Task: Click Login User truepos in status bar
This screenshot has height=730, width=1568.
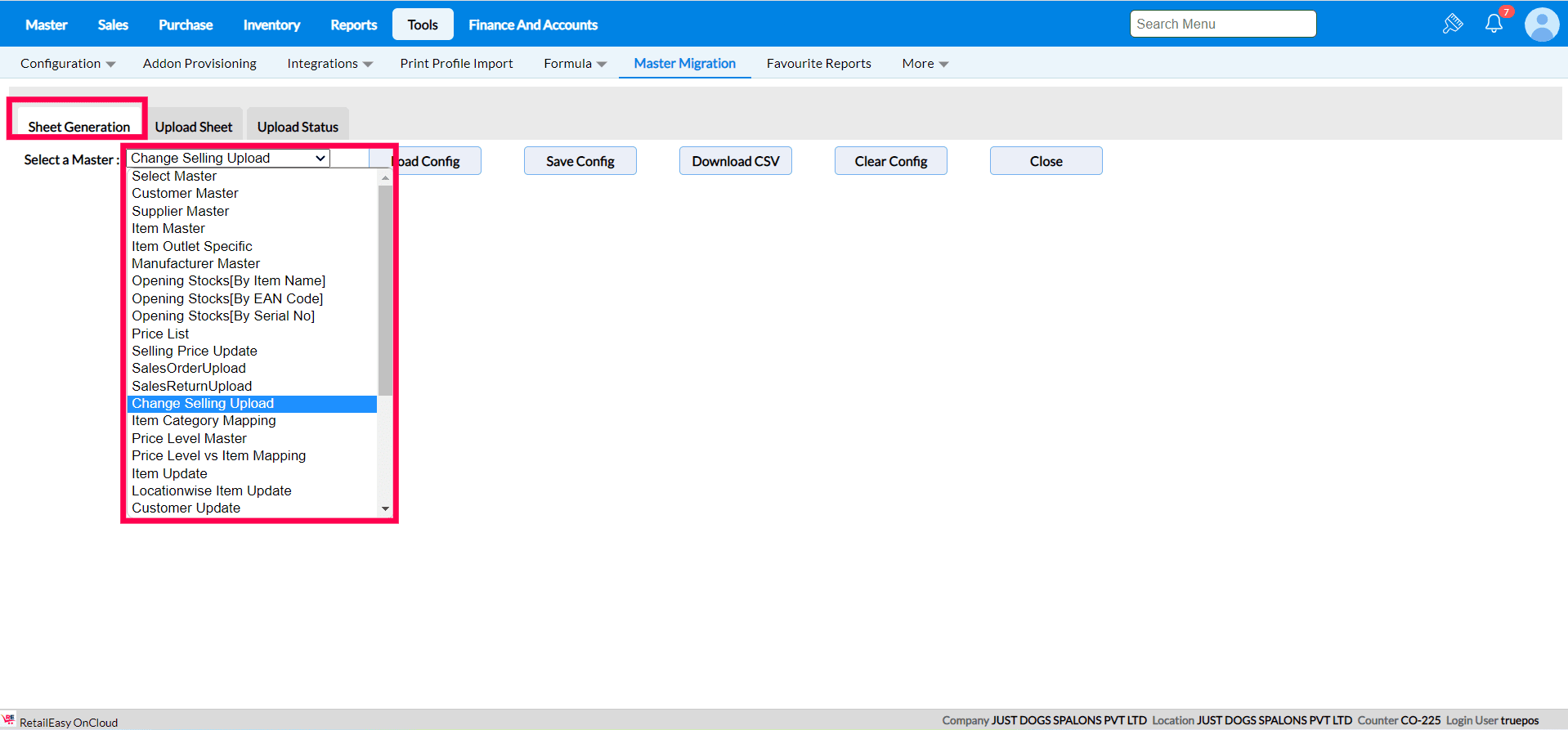Action: [x=1492, y=720]
